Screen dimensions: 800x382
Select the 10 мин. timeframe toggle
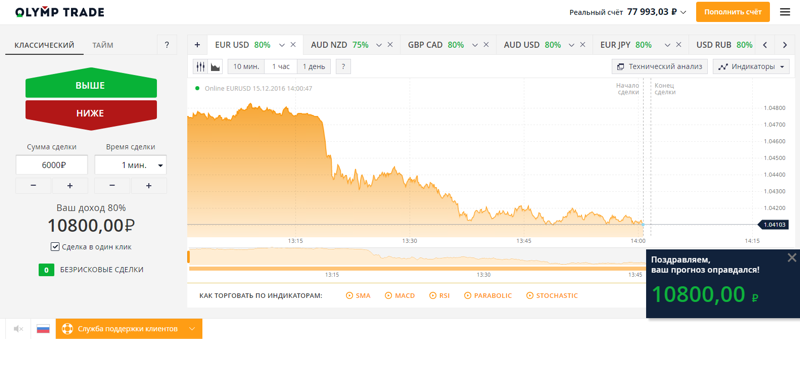pyautogui.click(x=246, y=67)
